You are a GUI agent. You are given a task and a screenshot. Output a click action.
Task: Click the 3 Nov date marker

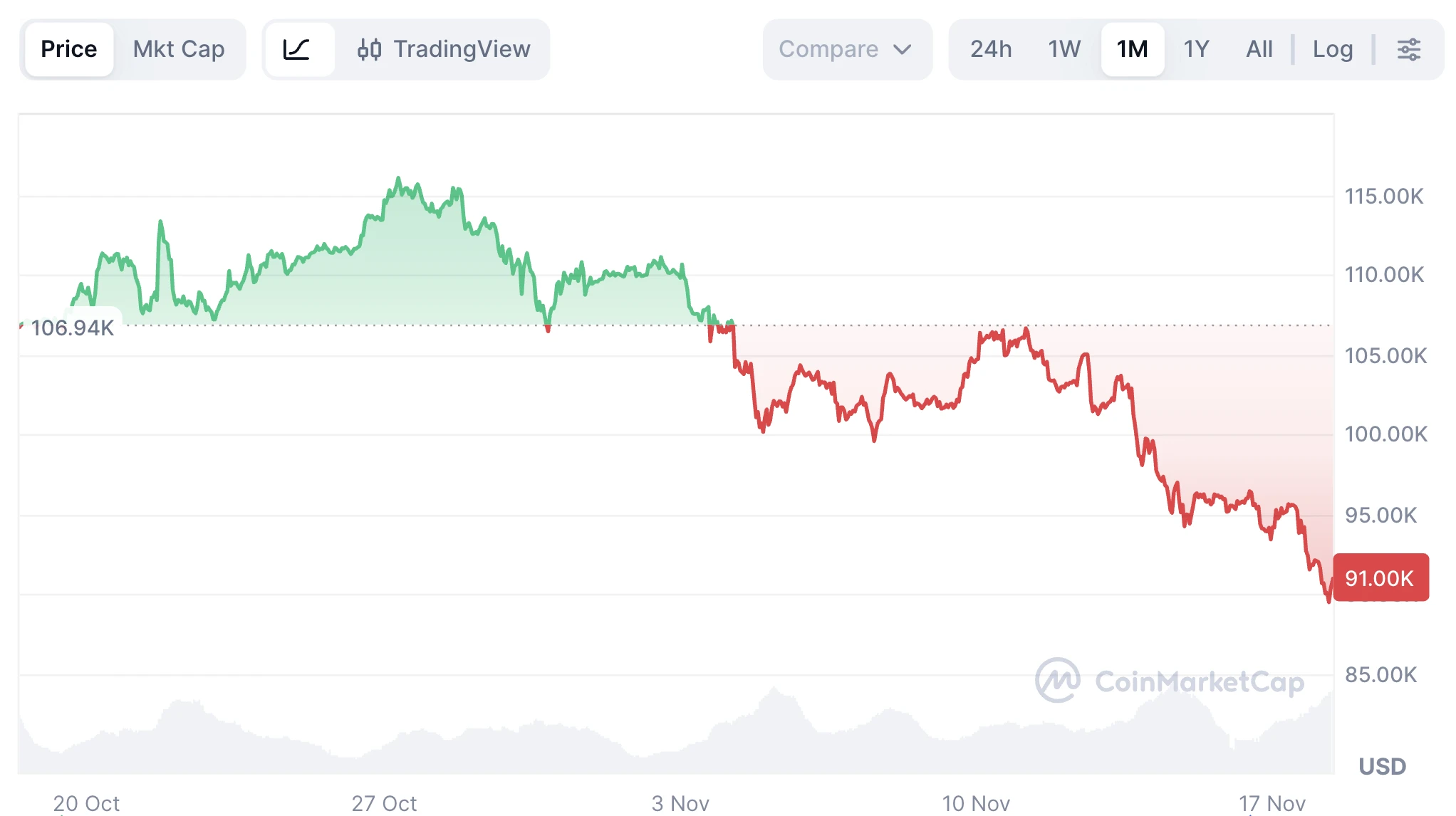[x=680, y=803]
